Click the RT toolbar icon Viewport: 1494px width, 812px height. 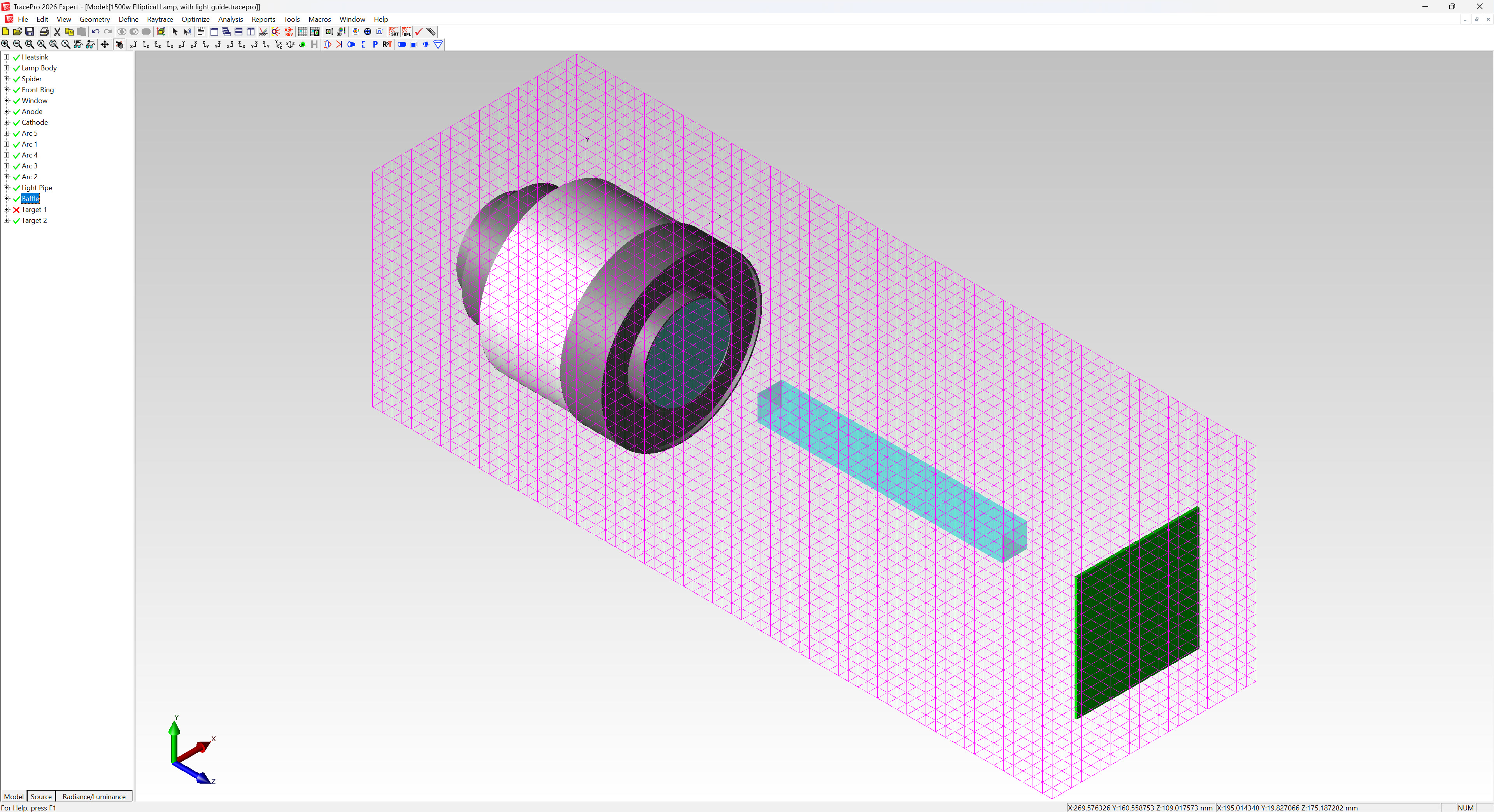pos(388,44)
